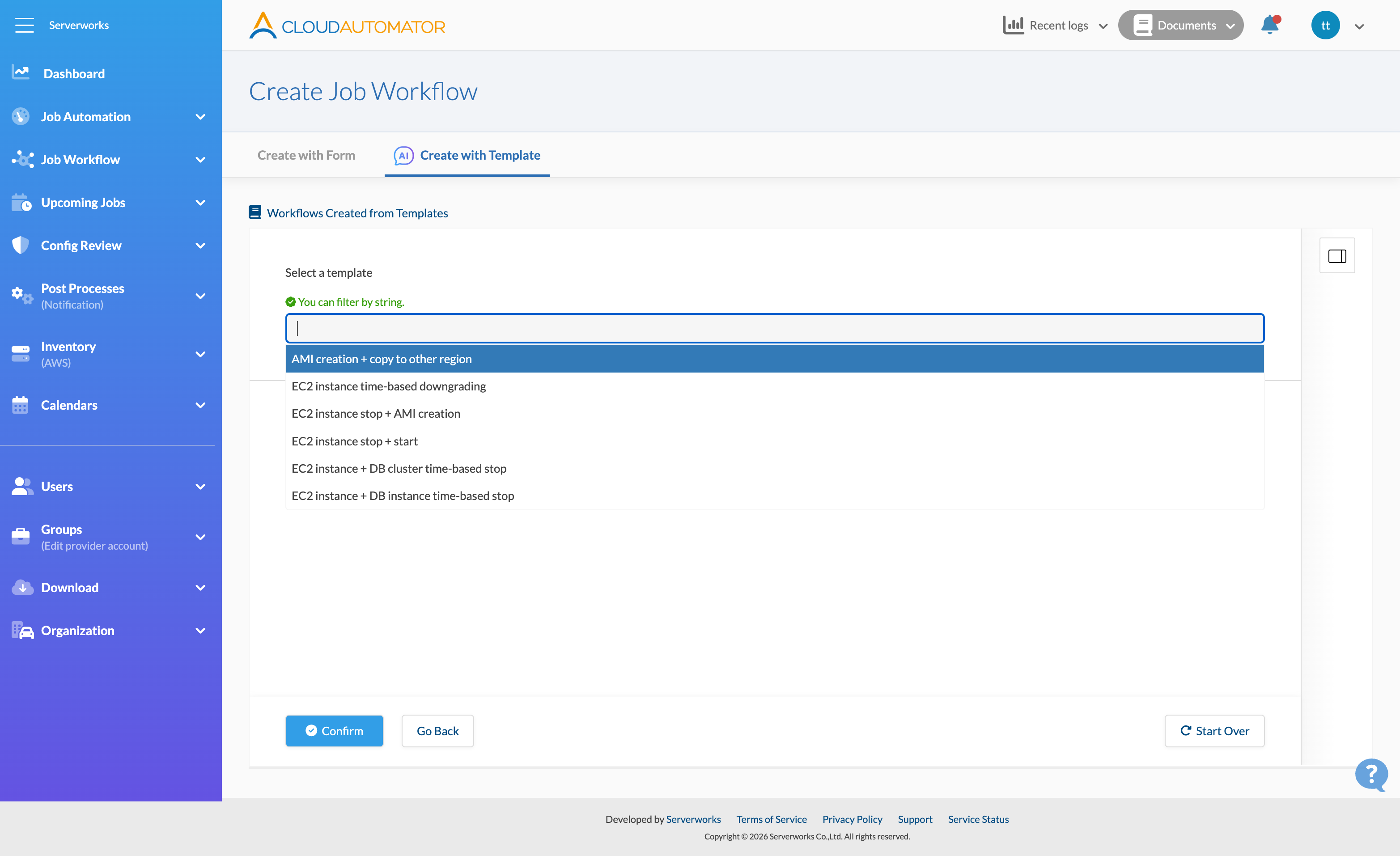Expand the Users chevron
The height and width of the screenshot is (856, 1400).
click(x=200, y=487)
